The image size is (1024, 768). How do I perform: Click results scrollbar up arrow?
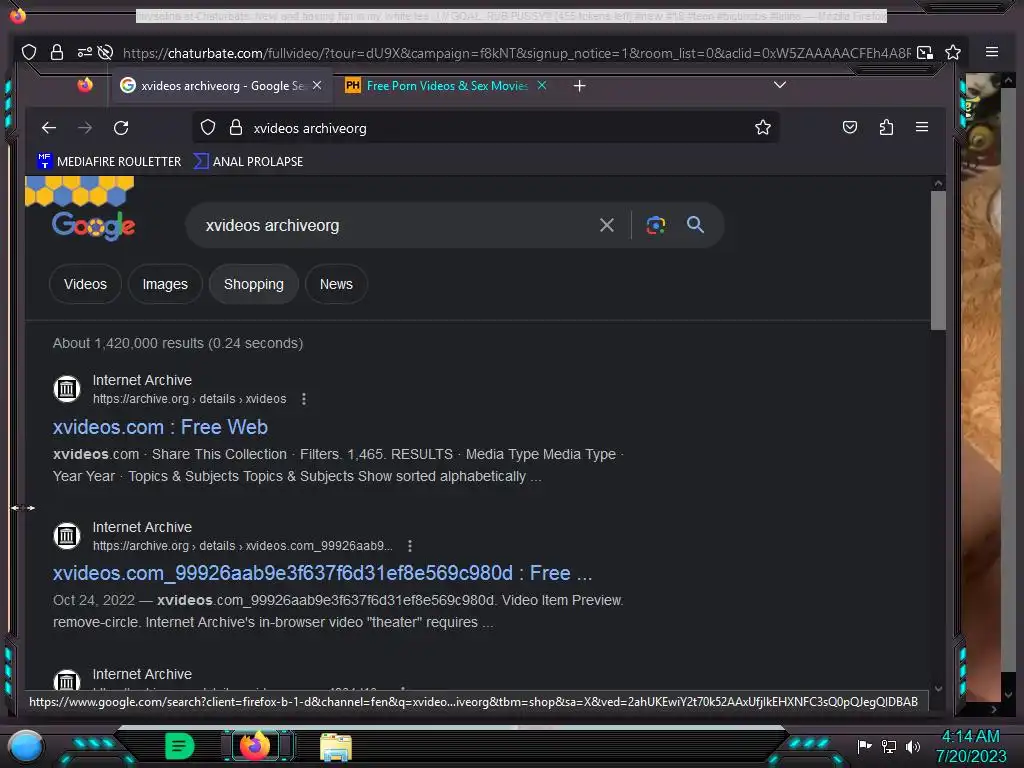click(938, 184)
